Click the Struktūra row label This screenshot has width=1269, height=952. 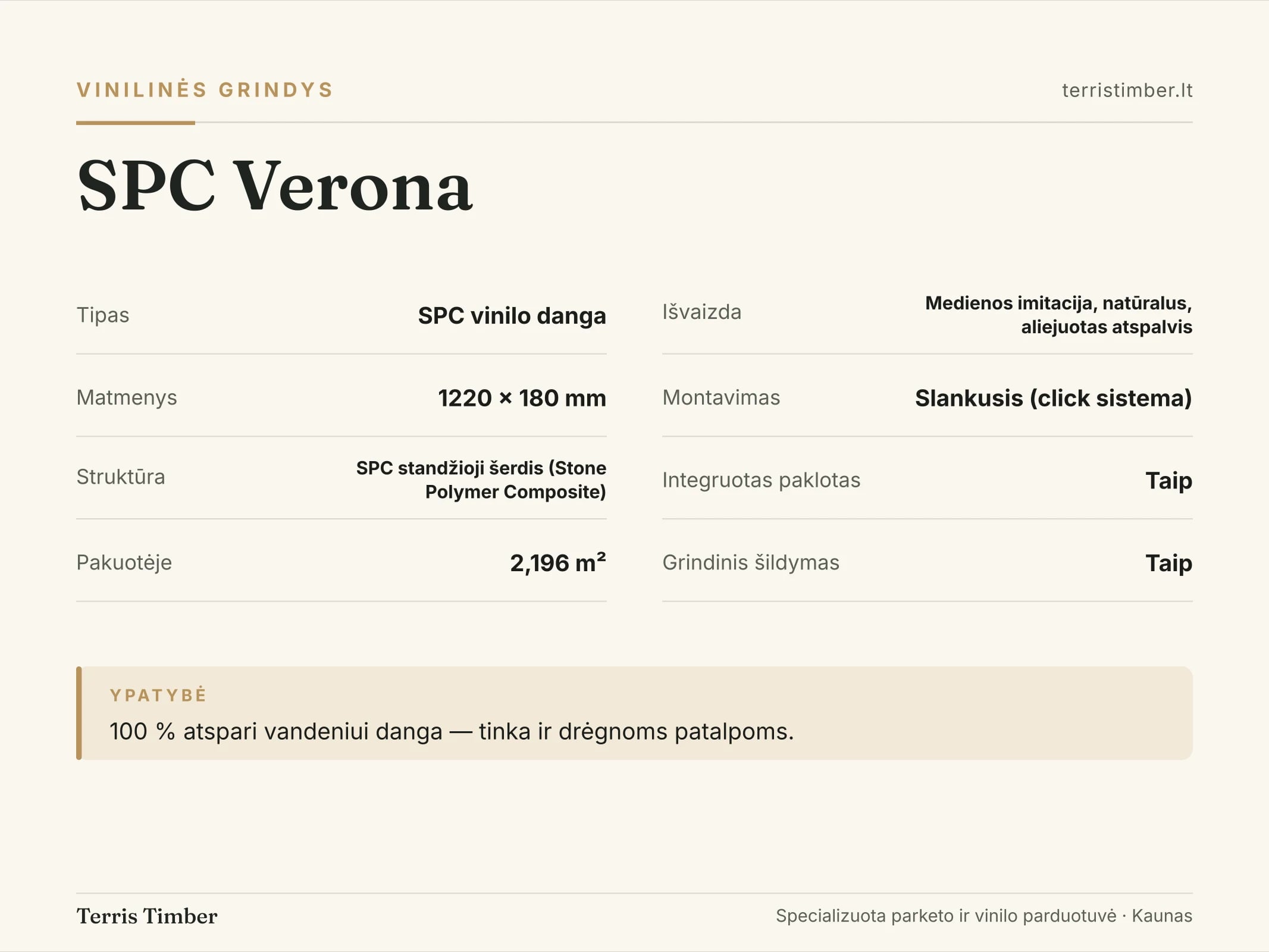pos(121,477)
